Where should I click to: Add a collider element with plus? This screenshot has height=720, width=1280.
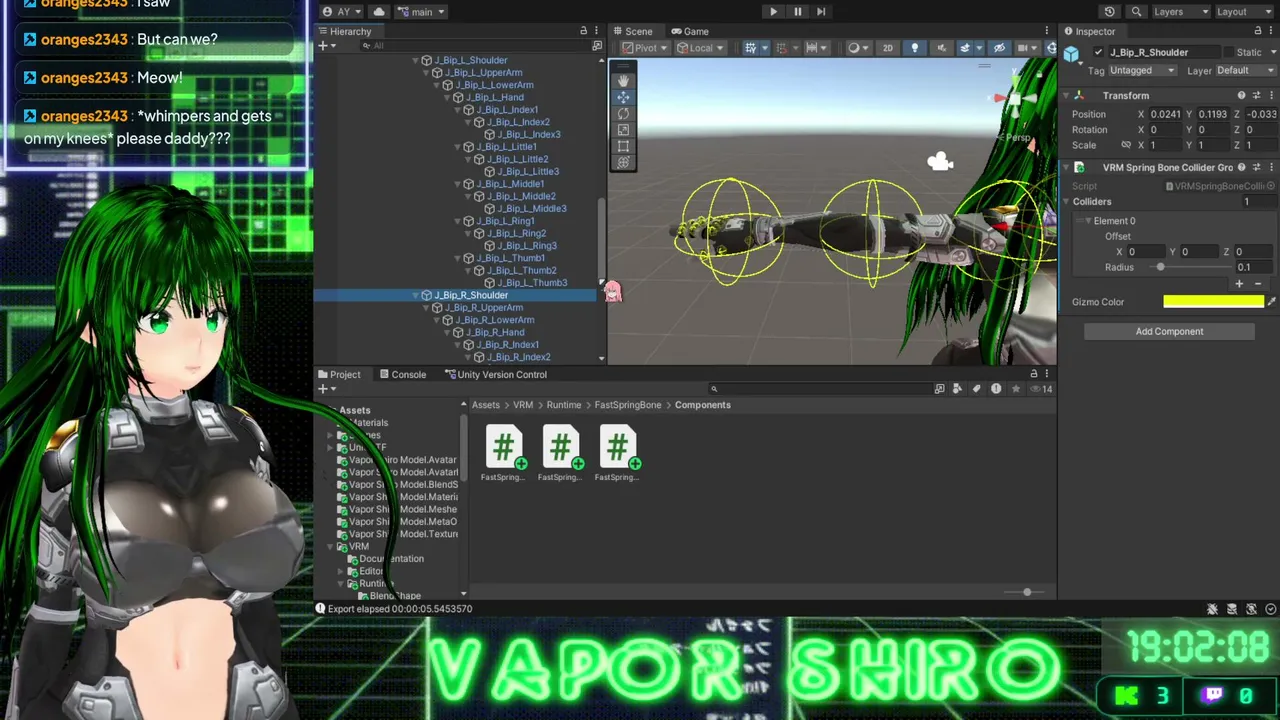(x=1239, y=284)
